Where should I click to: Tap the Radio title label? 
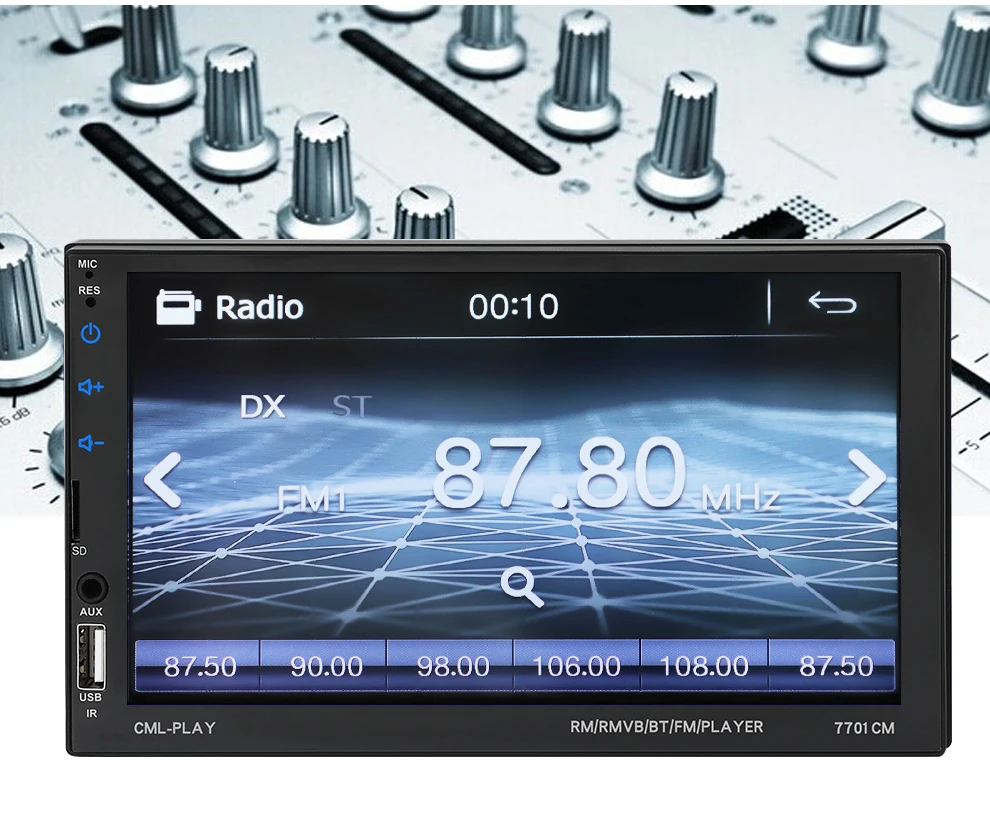[x=259, y=307]
